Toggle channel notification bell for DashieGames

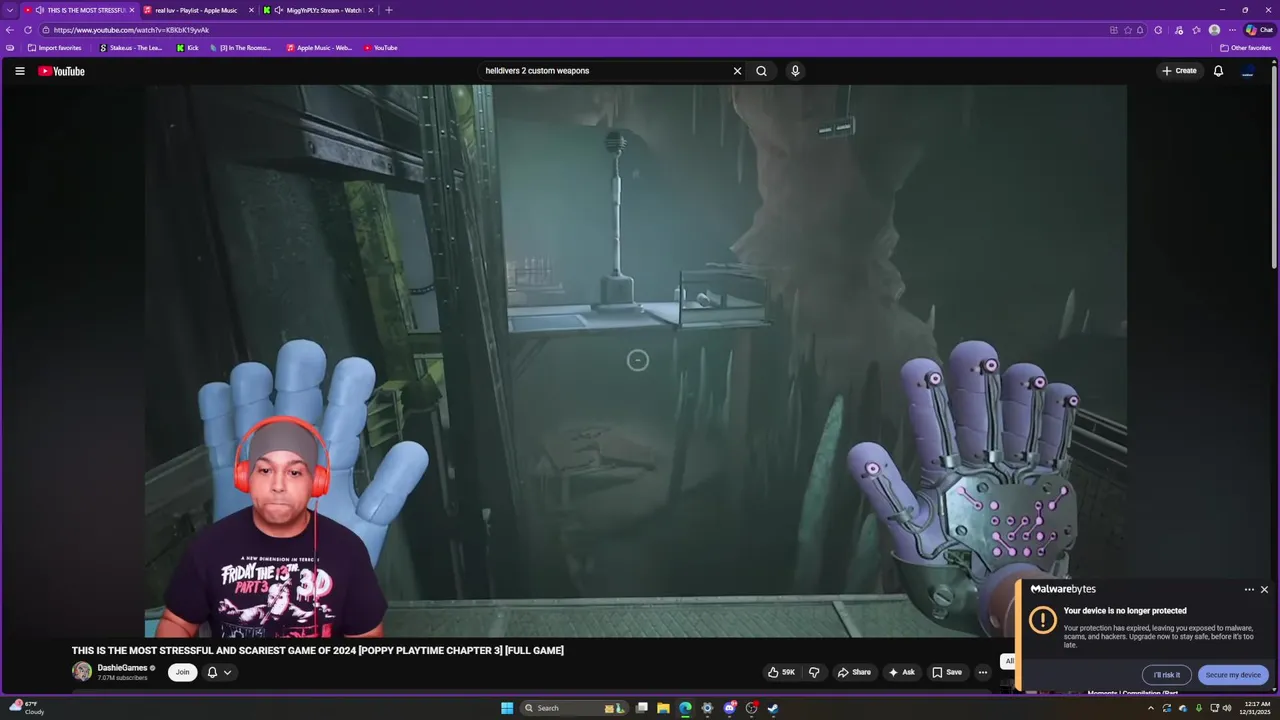[x=212, y=672]
